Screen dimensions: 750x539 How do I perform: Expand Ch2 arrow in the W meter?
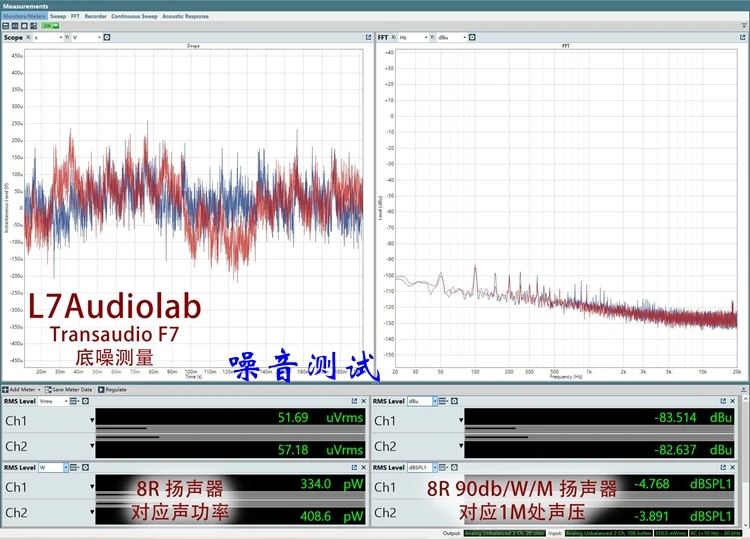(x=92, y=513)
